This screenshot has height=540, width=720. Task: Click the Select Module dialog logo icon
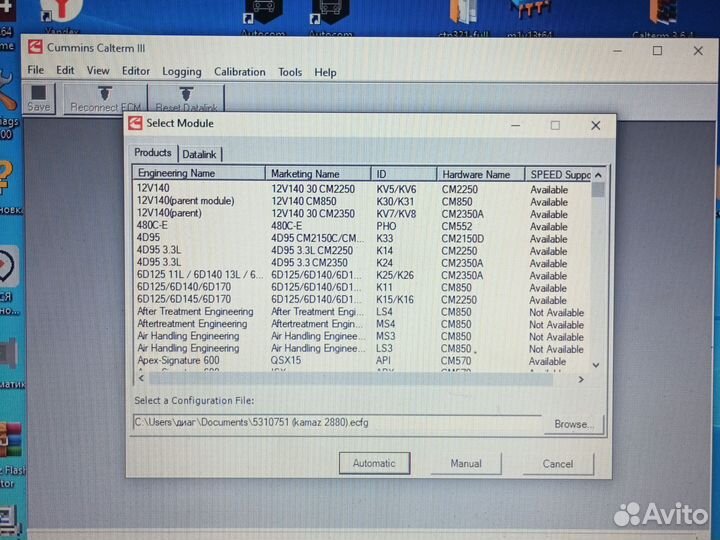point(135,123)
